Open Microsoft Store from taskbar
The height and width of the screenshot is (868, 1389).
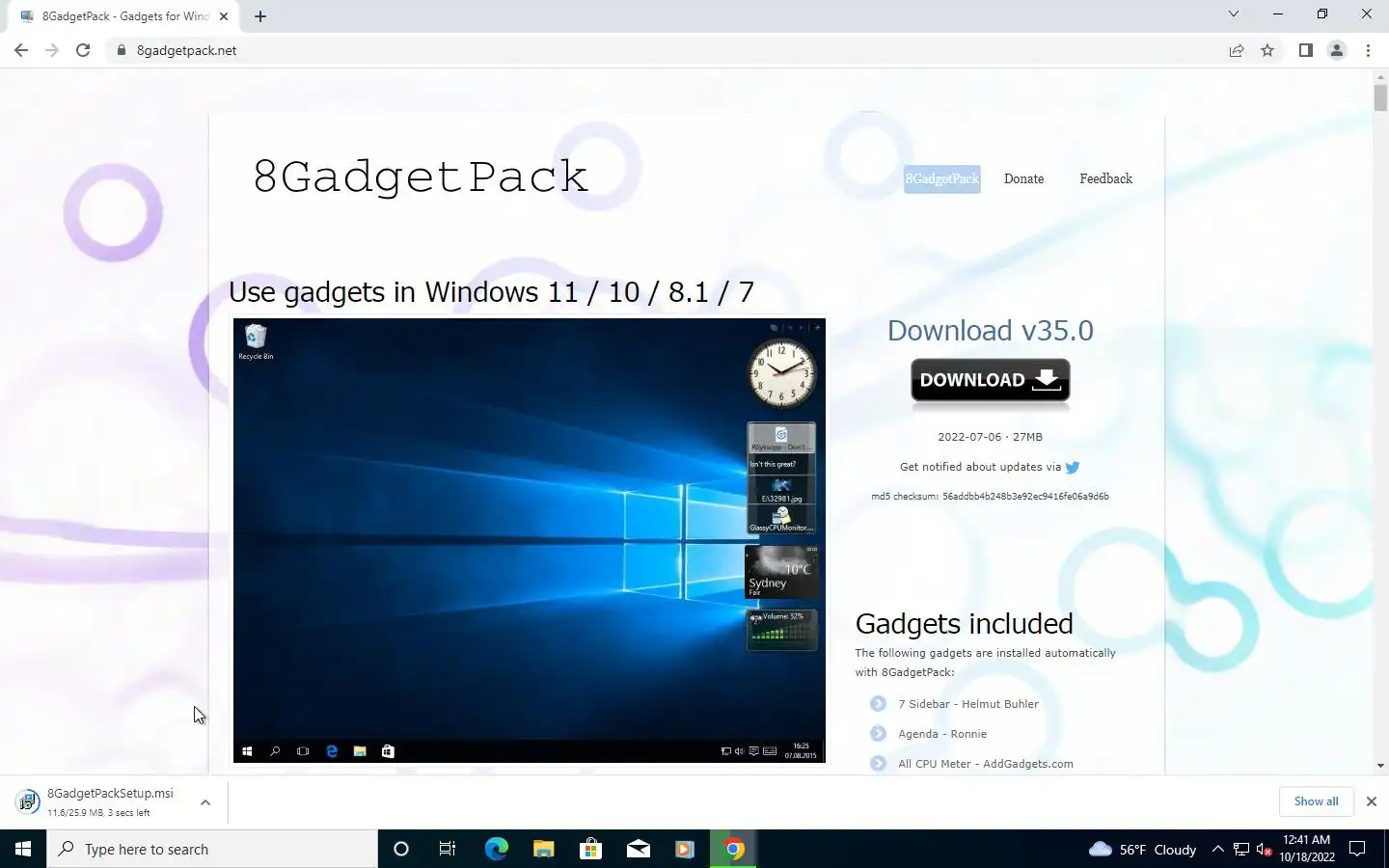pos(590,849)
